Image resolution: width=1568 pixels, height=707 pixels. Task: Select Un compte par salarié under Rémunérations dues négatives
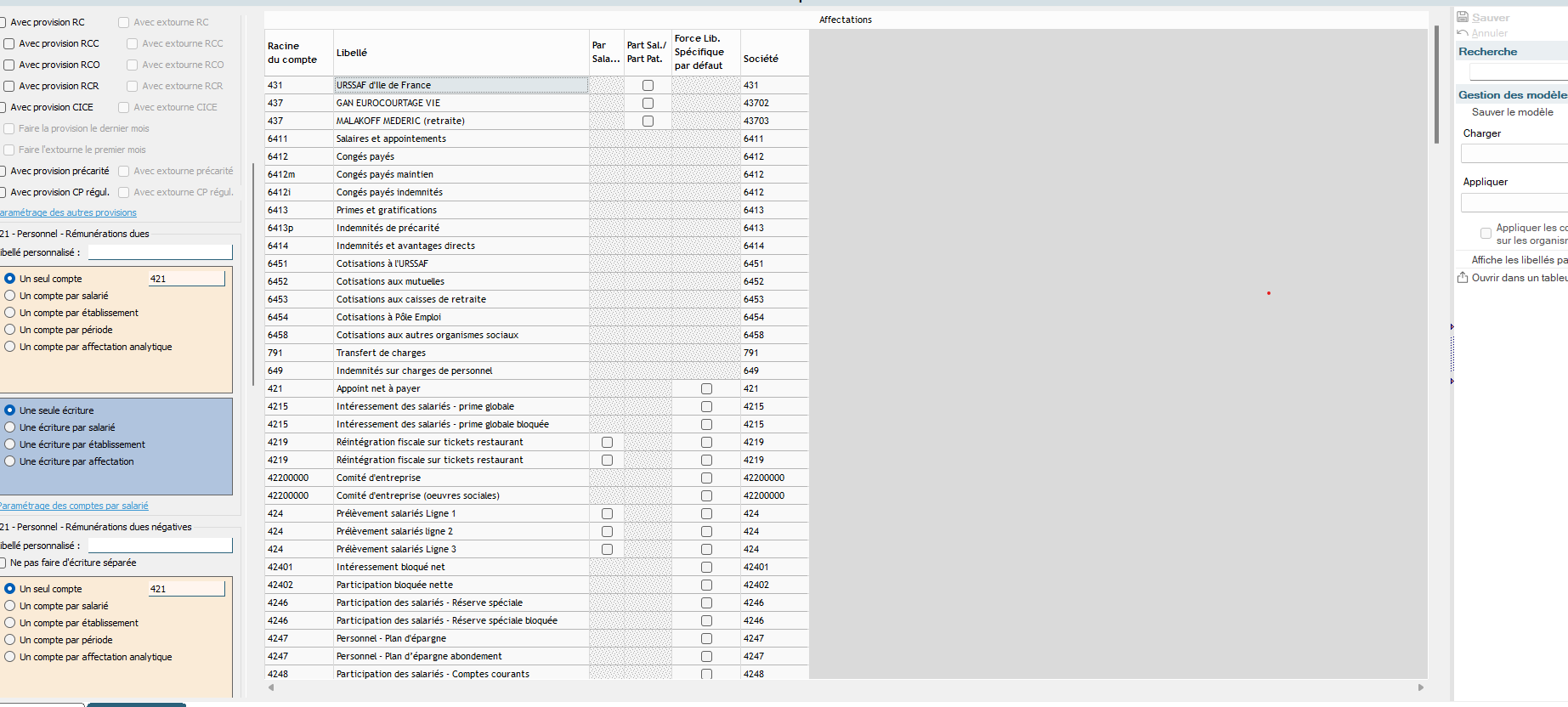coord(10,606)
